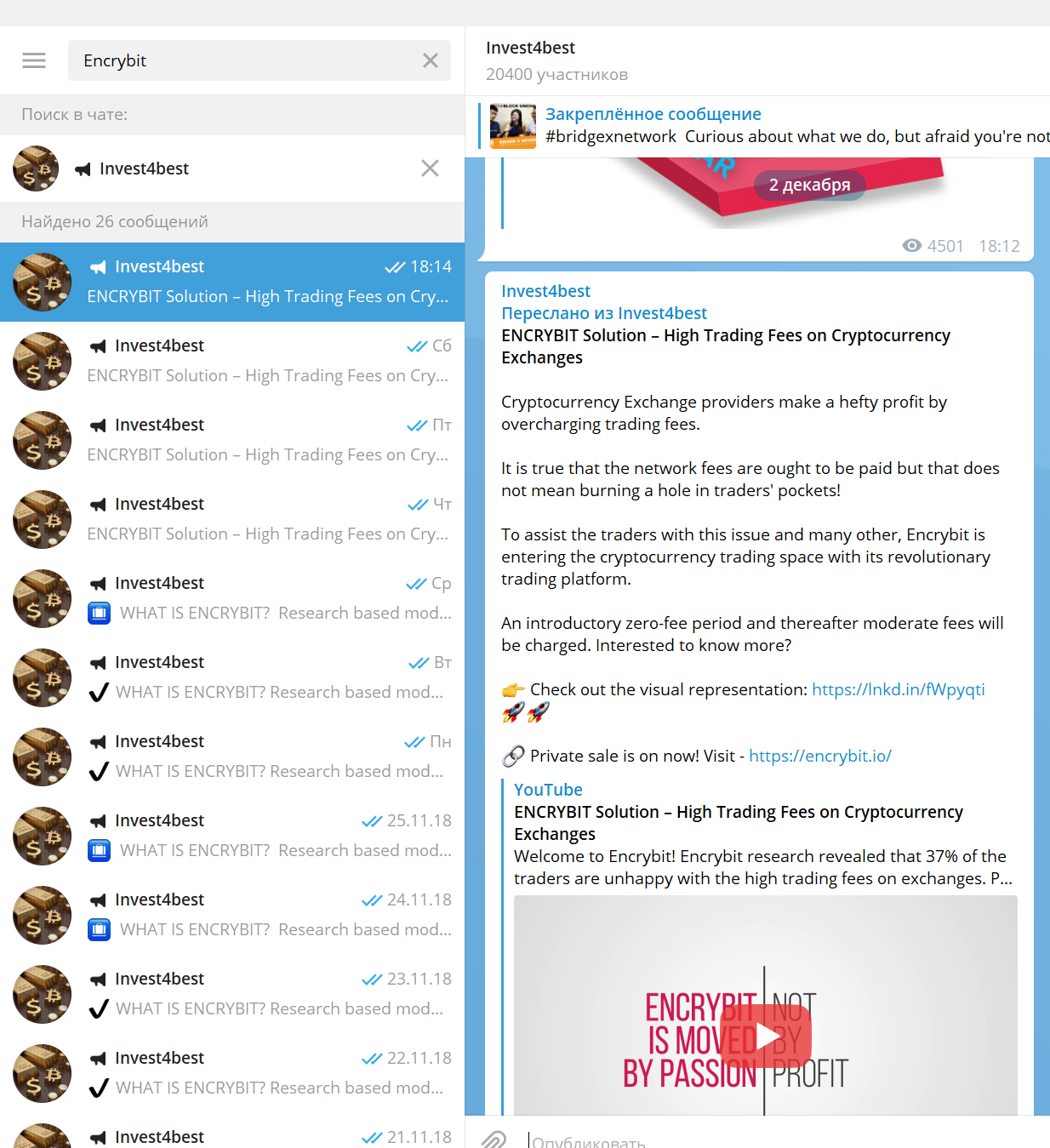The width and height of the screenshot is (1050, 1148).
Task: Click the message input field Опубликовать
Action: coord(783,1140)
